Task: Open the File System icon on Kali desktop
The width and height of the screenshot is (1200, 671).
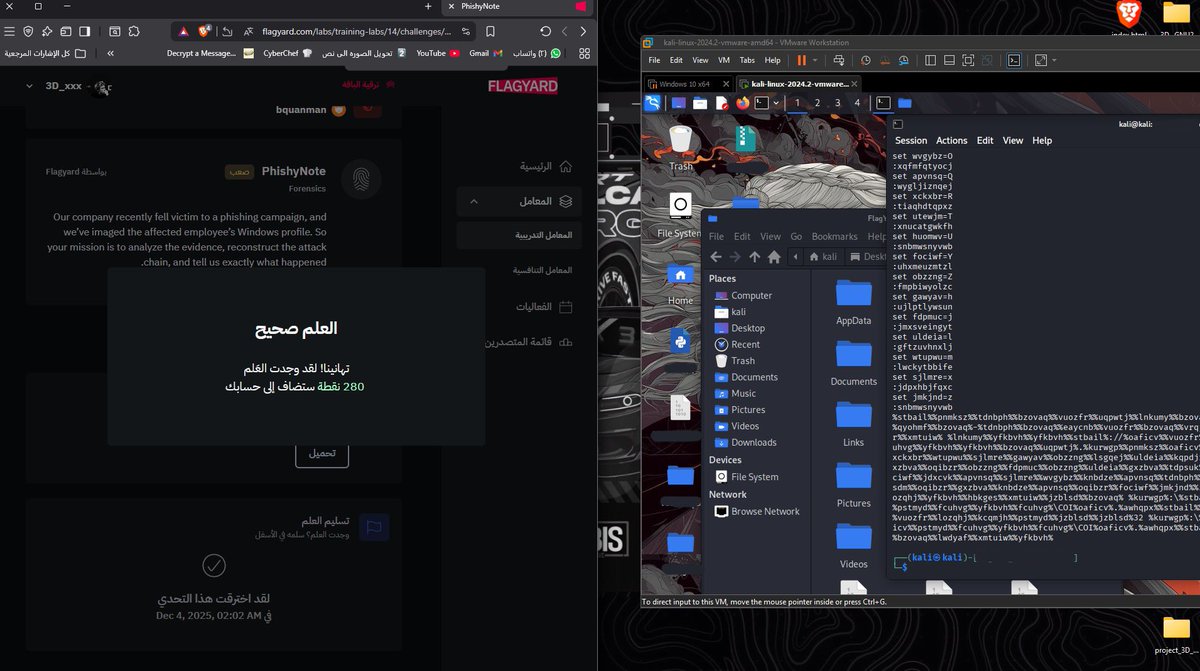Action: 681,215
